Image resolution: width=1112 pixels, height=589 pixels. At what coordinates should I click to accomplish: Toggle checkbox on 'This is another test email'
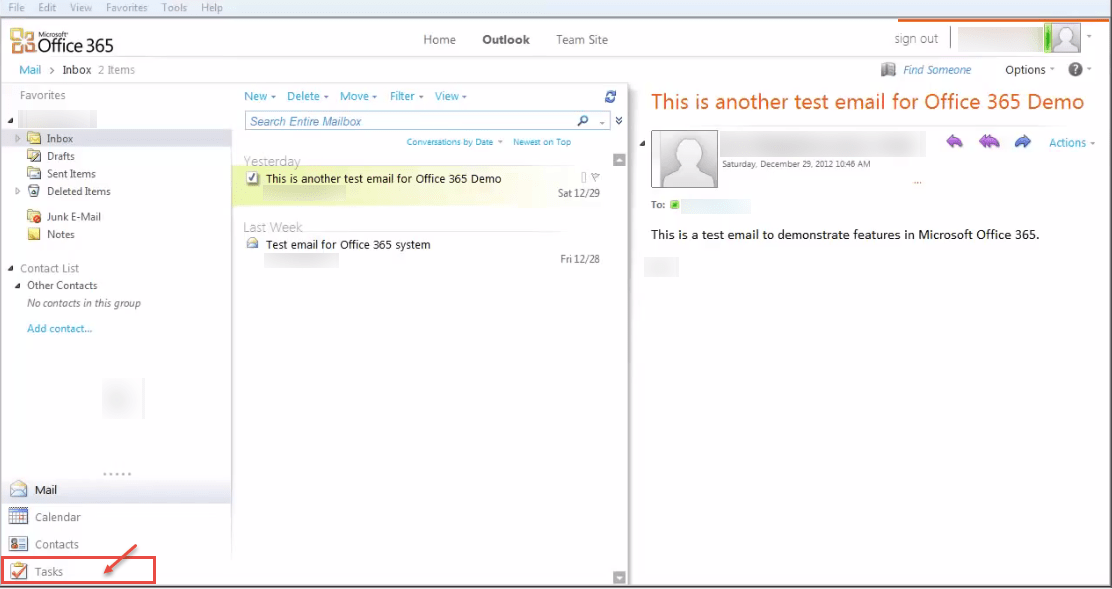(252, 179)
